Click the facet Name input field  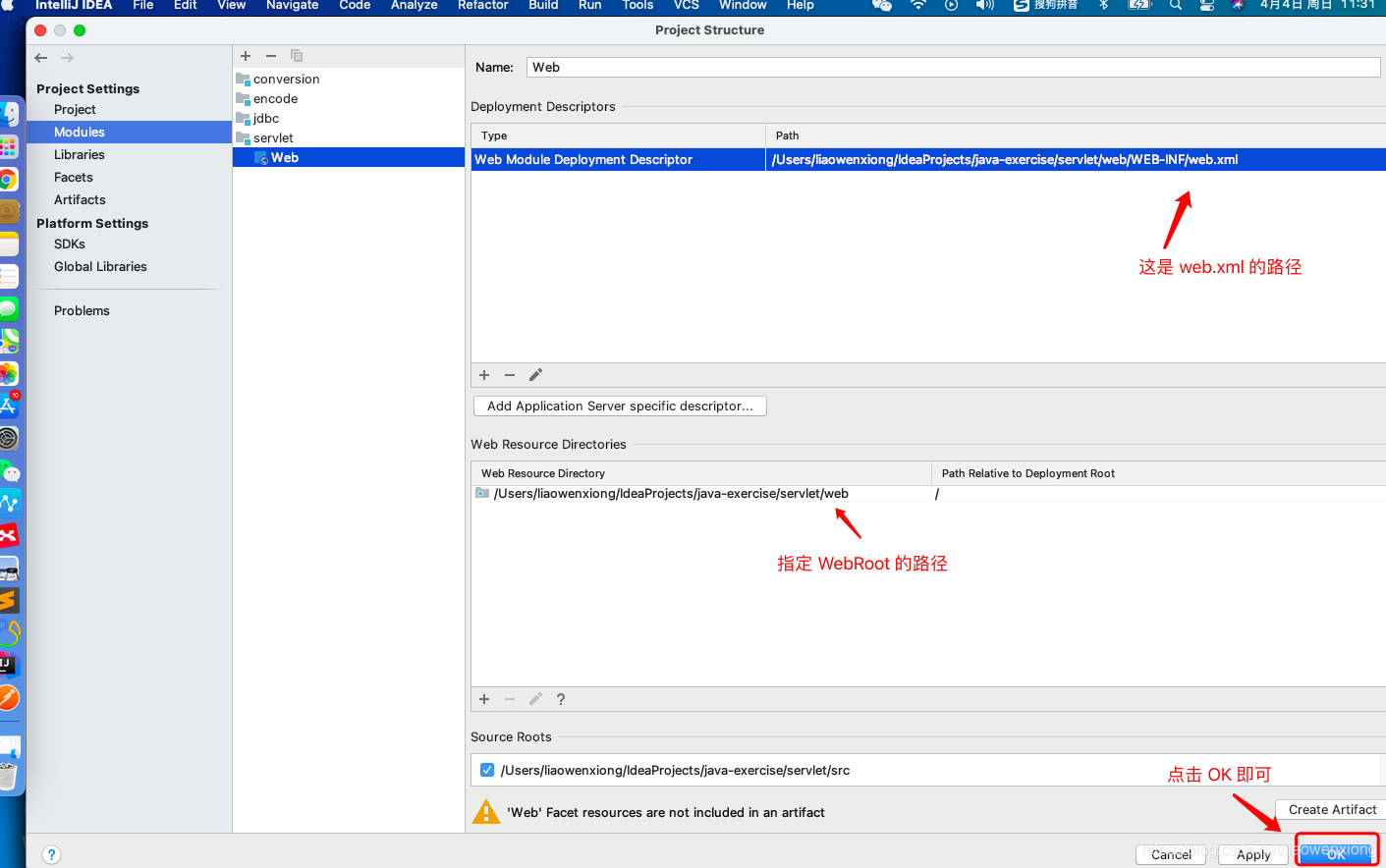tap(953, 67)
